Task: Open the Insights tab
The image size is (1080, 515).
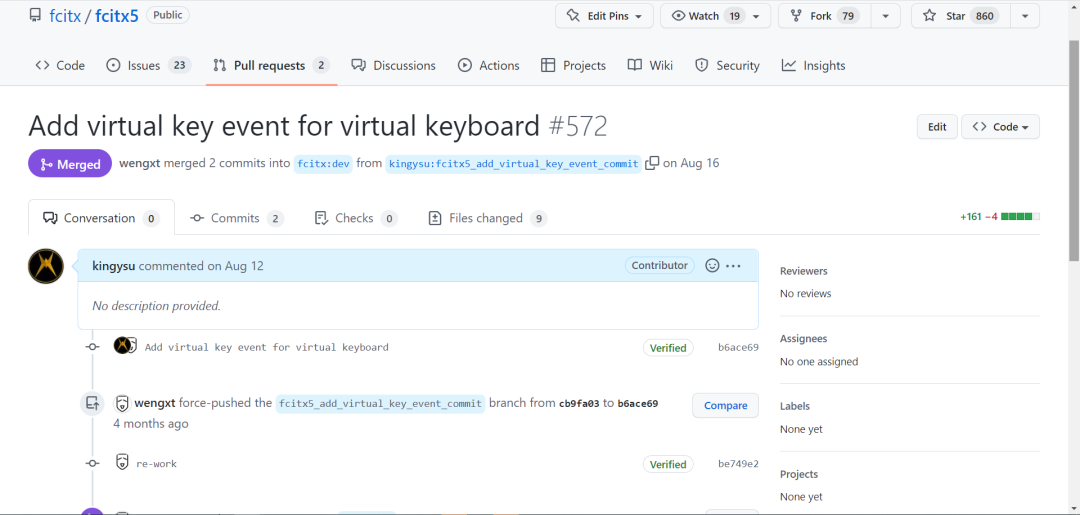Action: (x=813, y=65)
